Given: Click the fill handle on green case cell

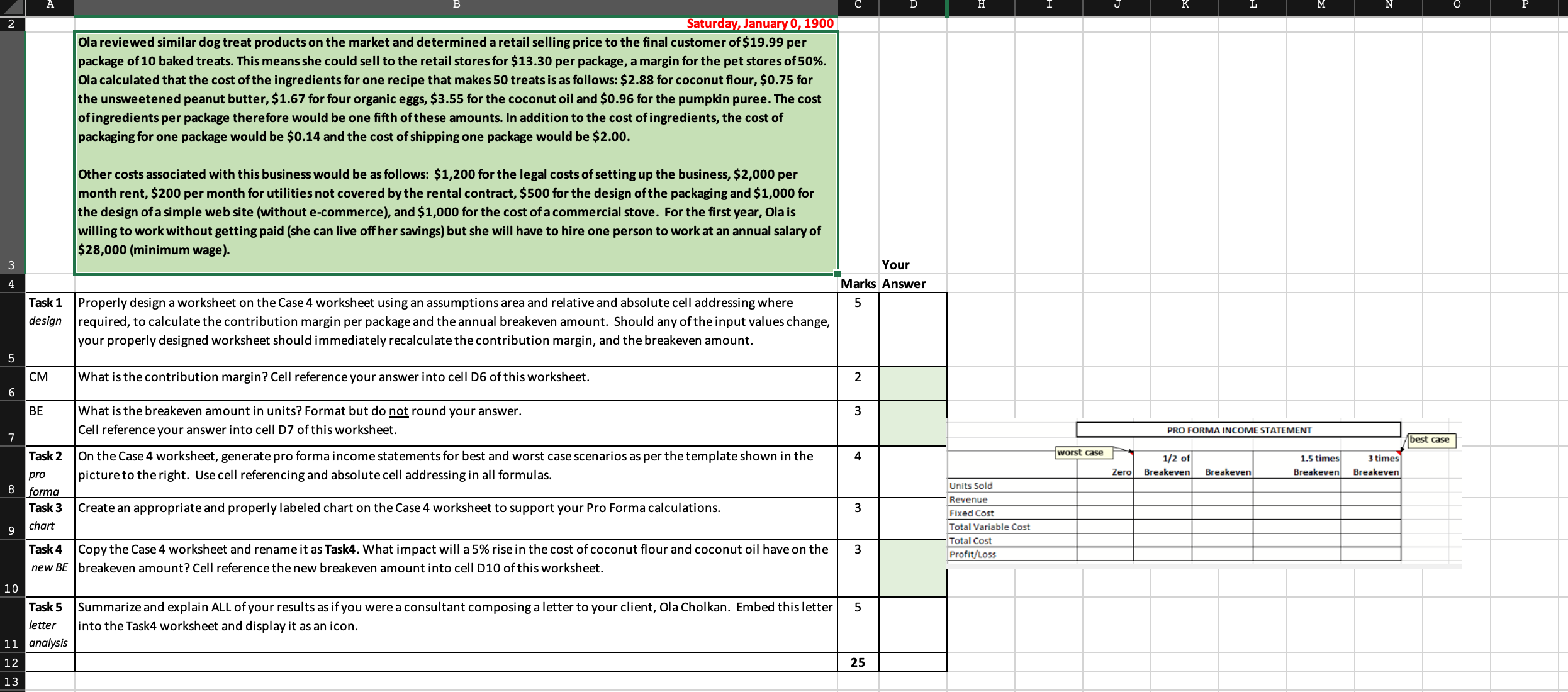Looking at the screenshot, I should [x=837, y=274].
